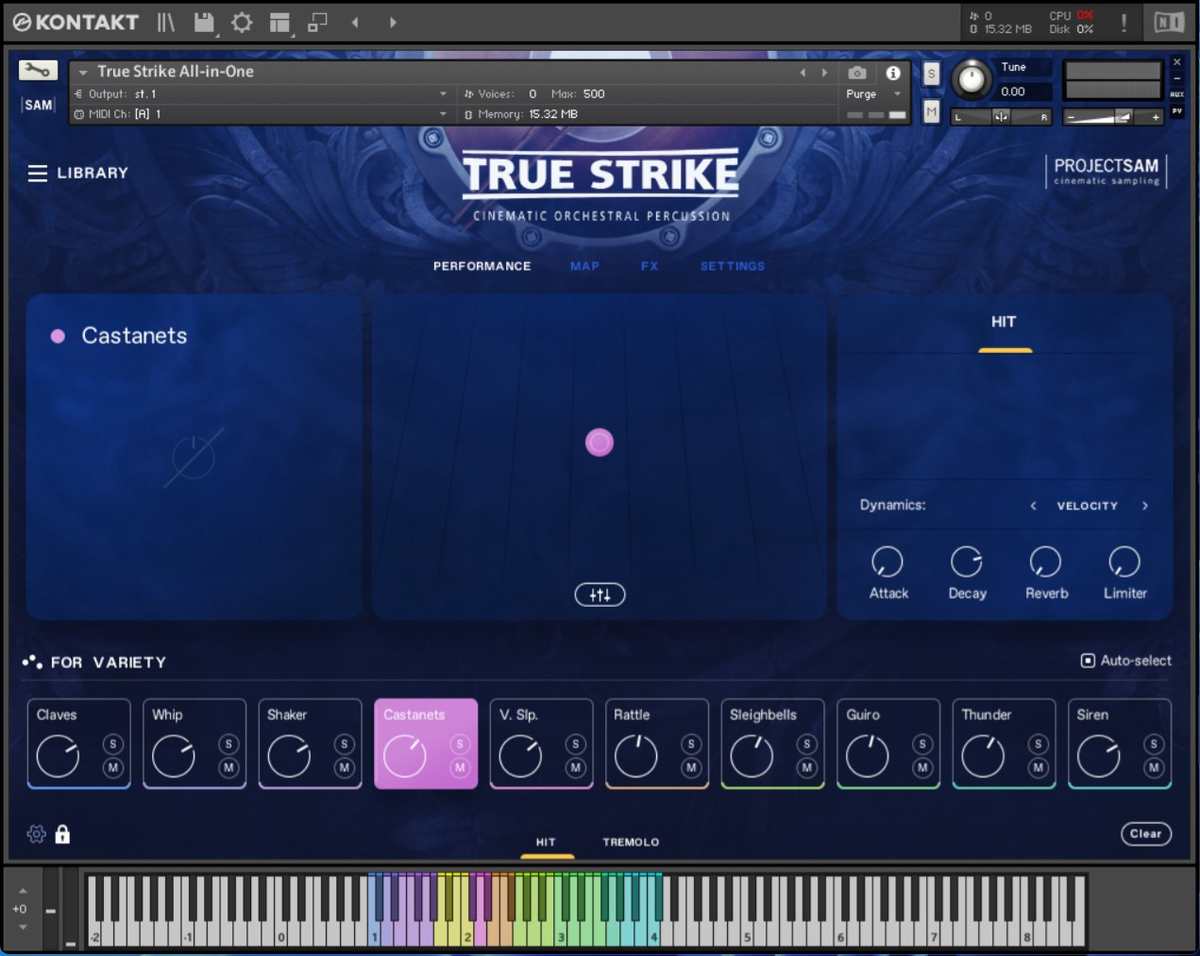Screen dimensions: 1200x956
Task: Click the snapshot camera icon
Action: [x=857, y=72]
